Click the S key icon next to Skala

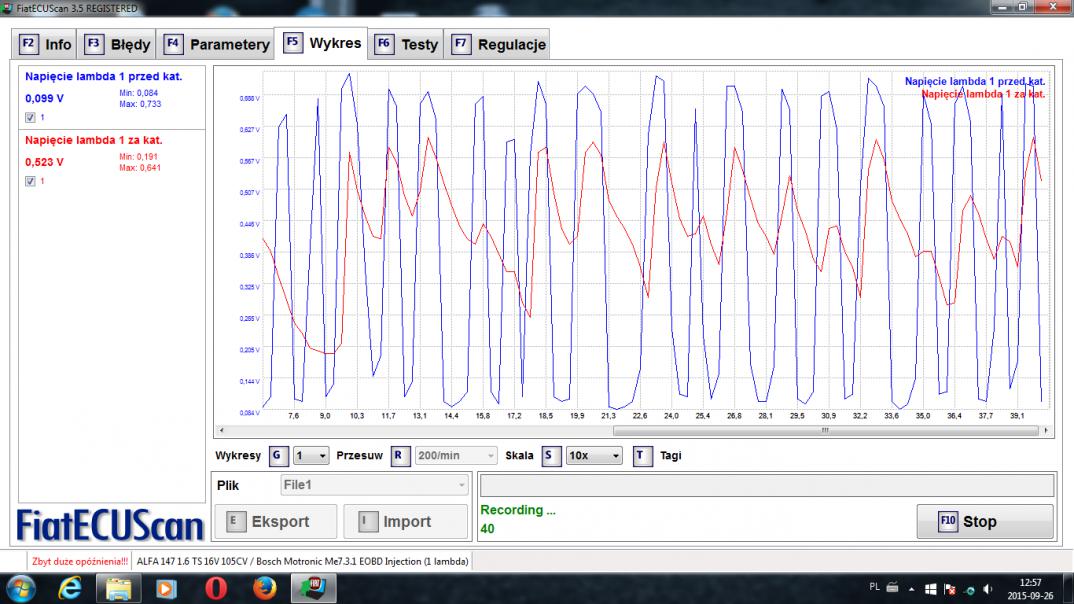click(x=551, y=455)
